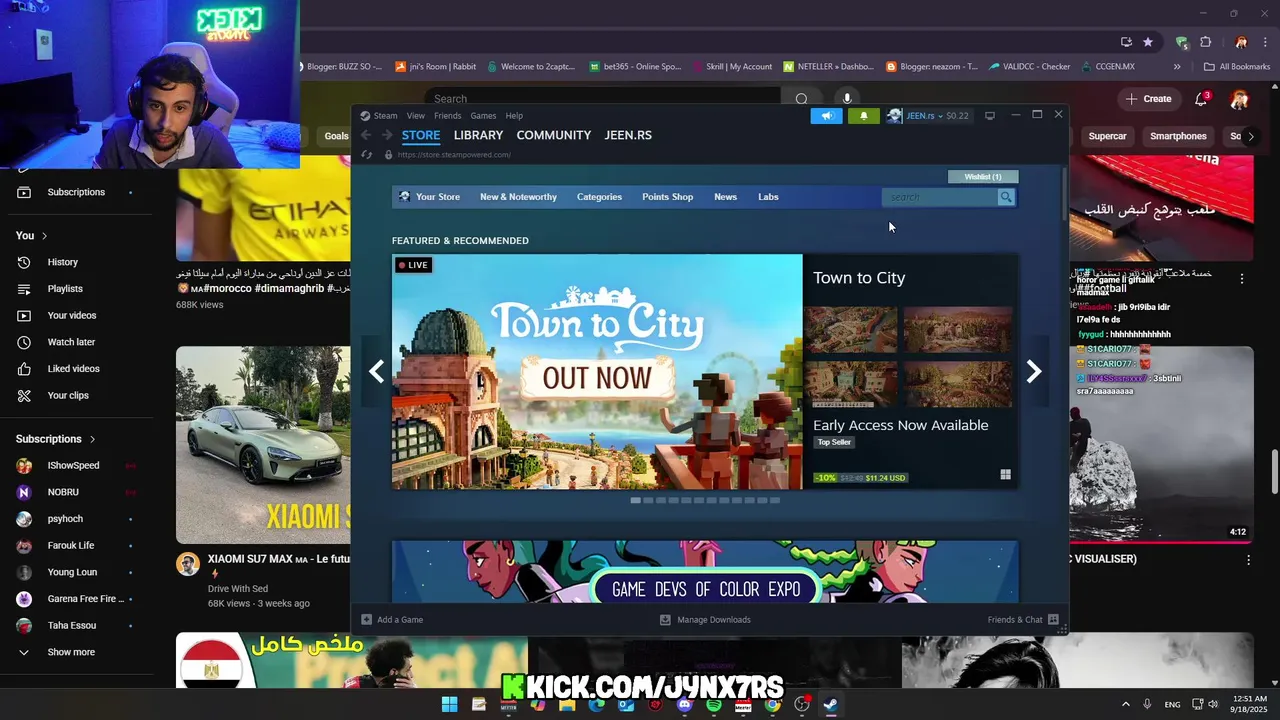Click the Add a Game plus icon

pyautogui.click(x=366, y=619)
